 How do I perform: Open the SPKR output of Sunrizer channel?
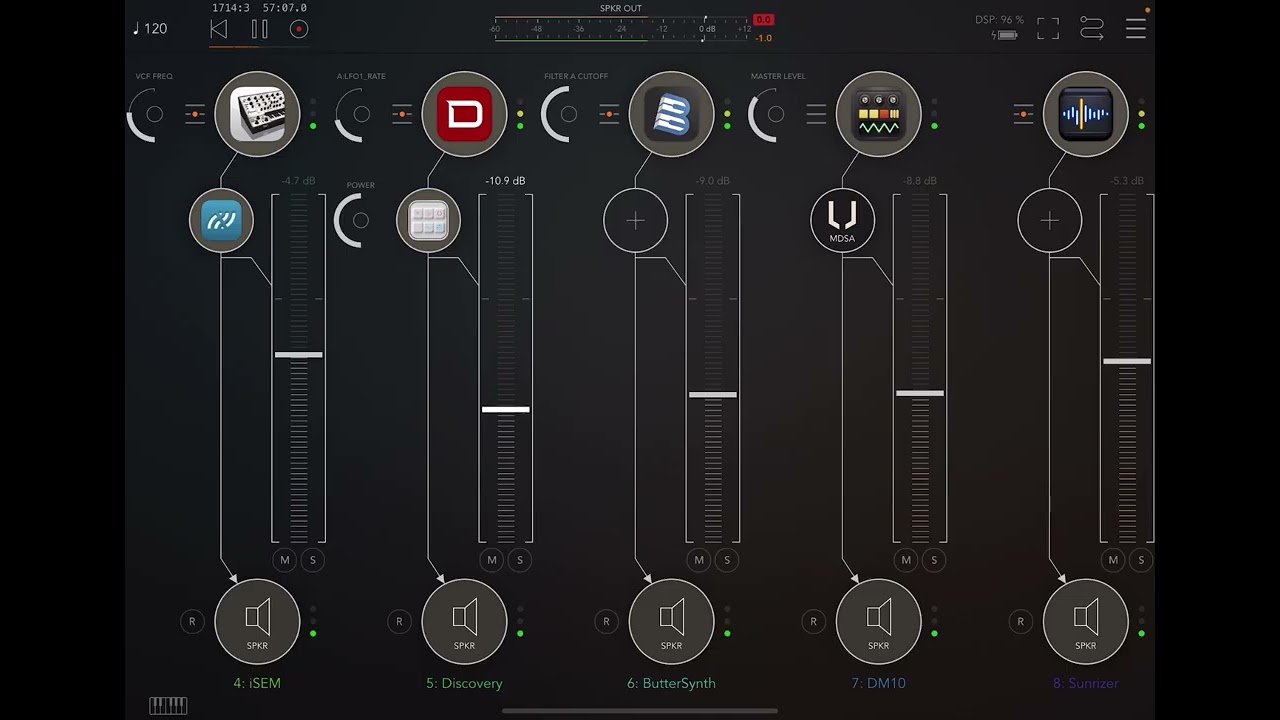tap(1086, 621)
